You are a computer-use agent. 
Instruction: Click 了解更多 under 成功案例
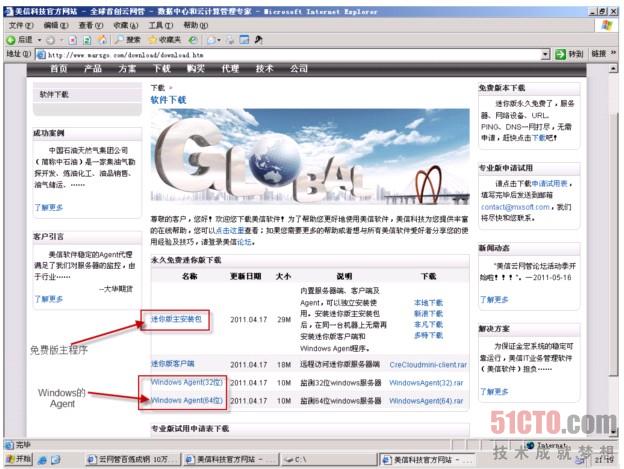pos(49,207)
